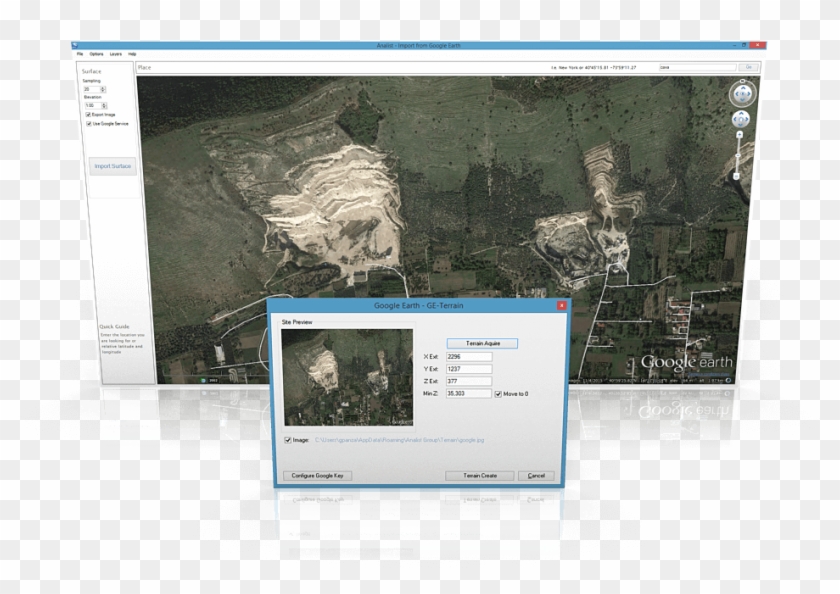The height and width of the screenshot is (594, 840).
Task: Click the pan navigation control on the map
Action: 741,119
